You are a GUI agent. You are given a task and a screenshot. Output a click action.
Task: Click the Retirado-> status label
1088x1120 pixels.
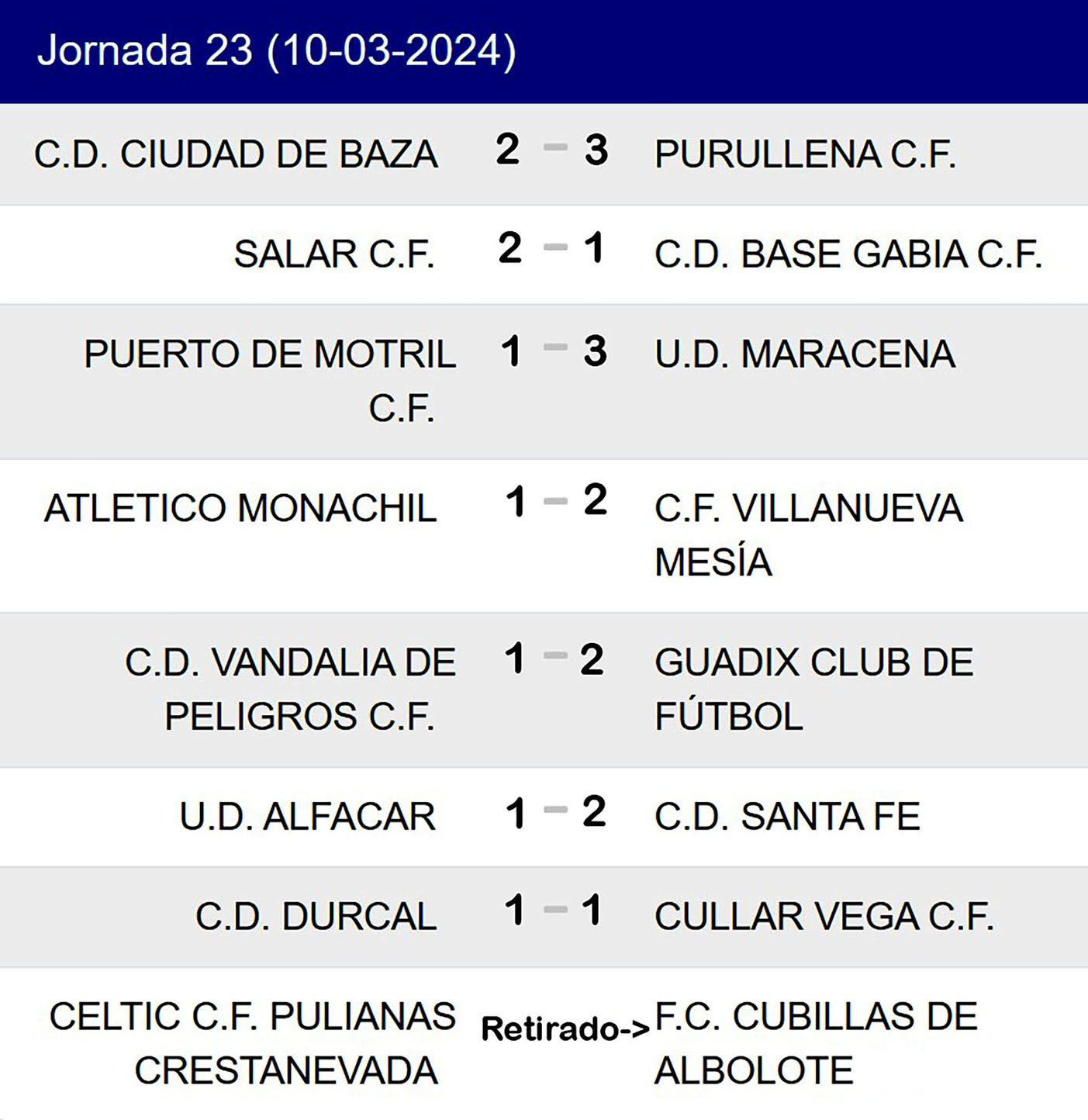click(565, 1029)
